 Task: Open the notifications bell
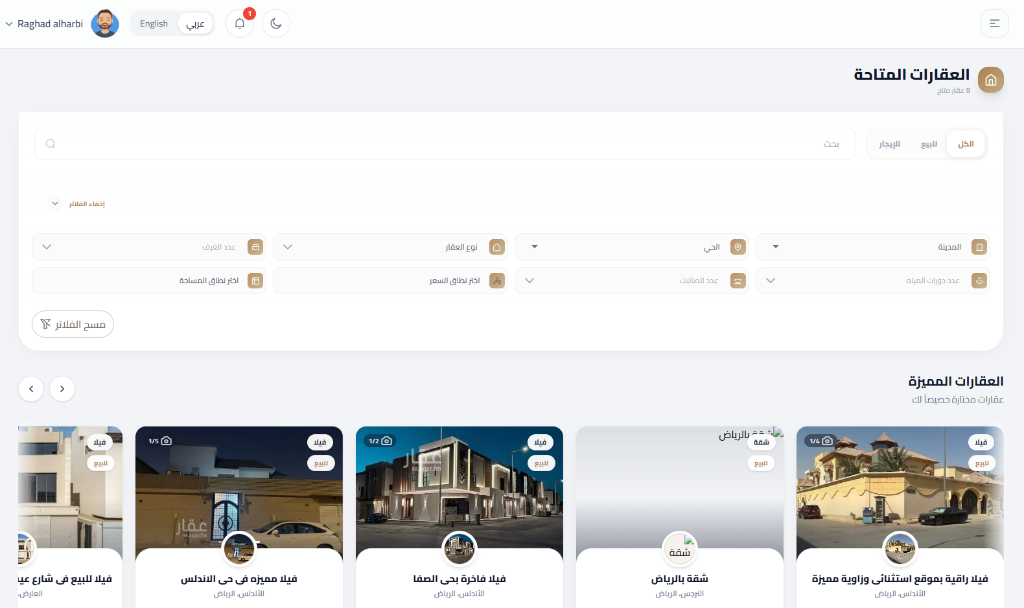(240, 24)
